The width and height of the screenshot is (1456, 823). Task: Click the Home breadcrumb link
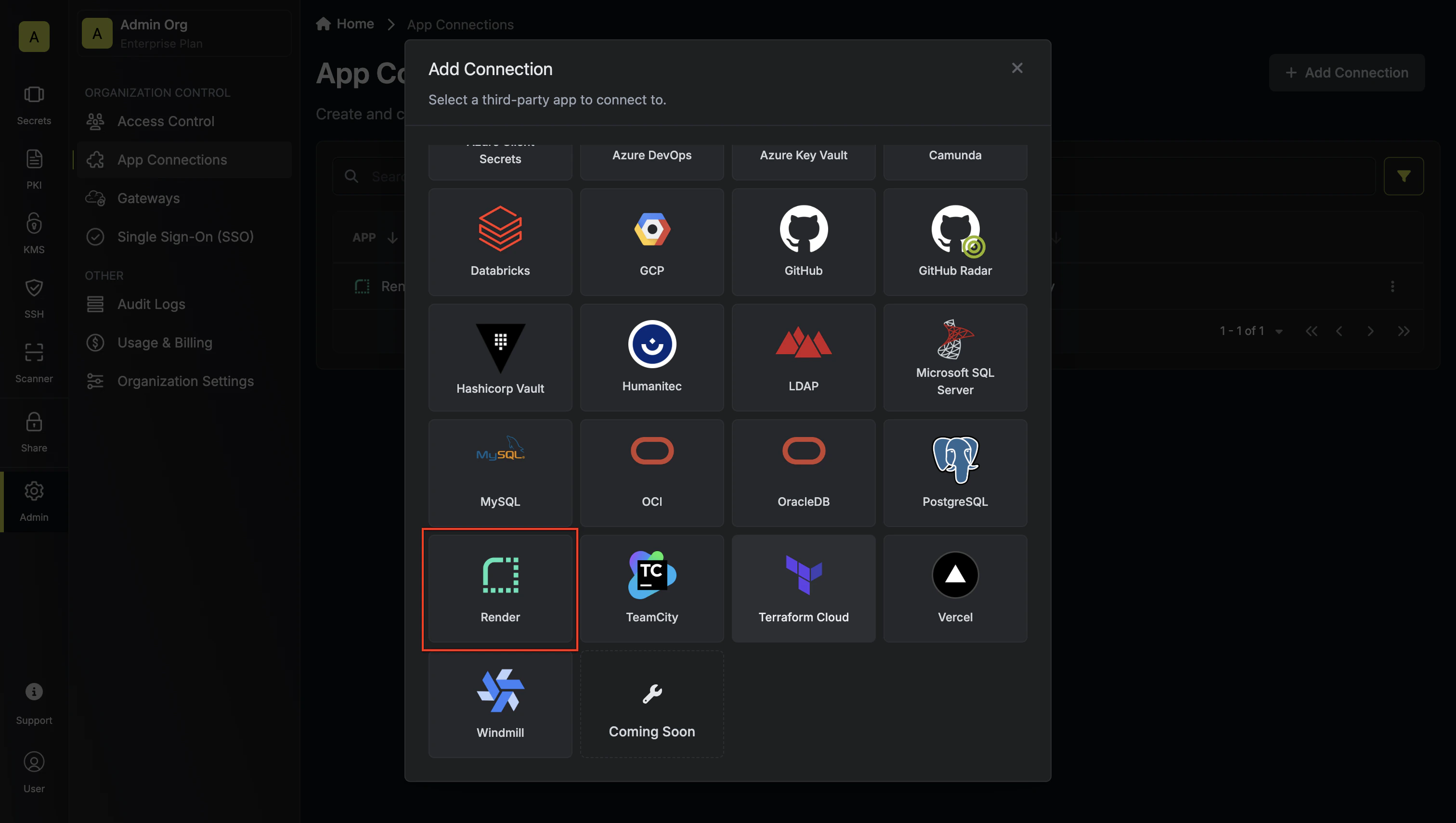pyautogui.click(x=345, y=24)
